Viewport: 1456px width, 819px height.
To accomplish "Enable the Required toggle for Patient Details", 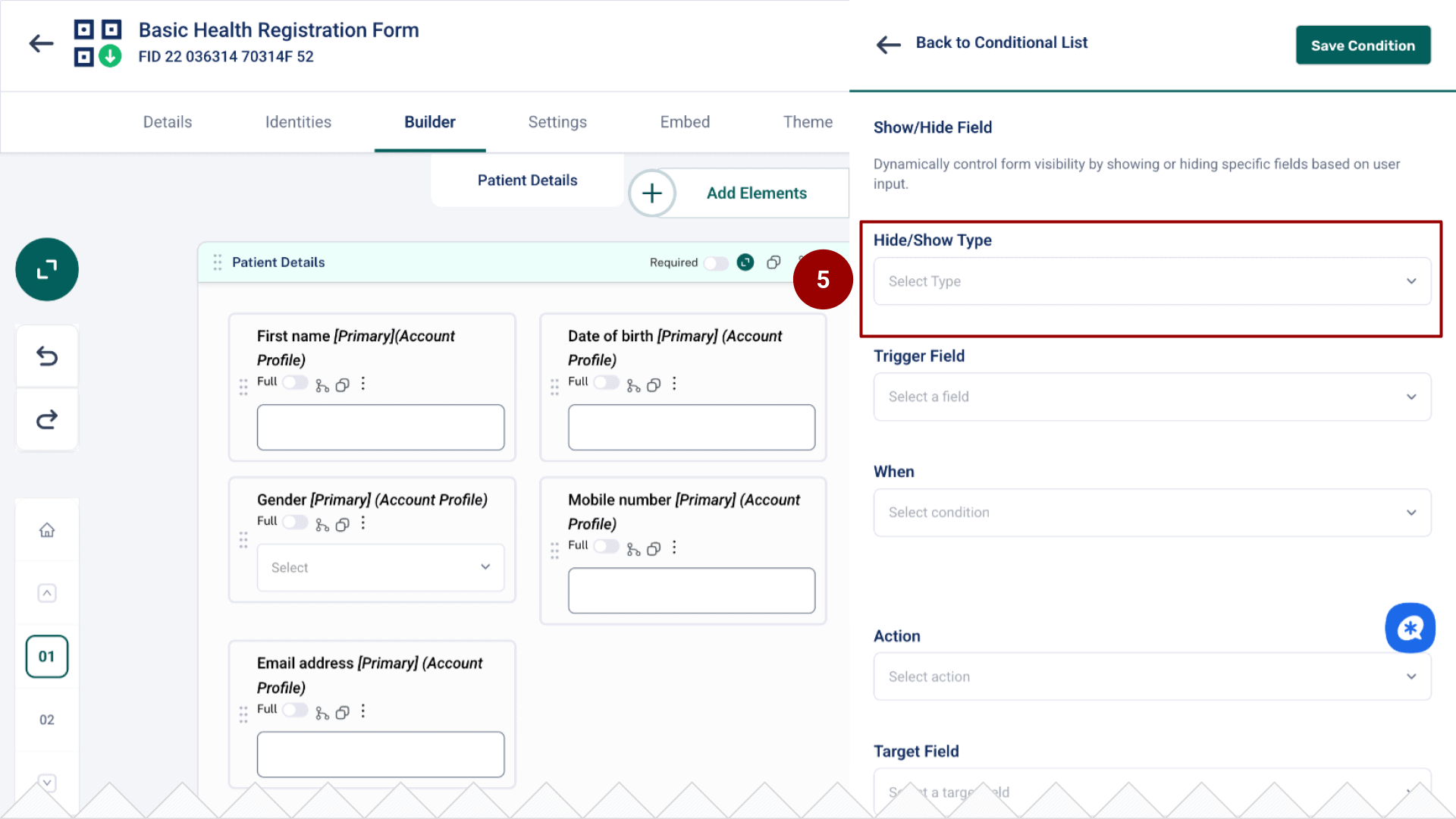I will (715, 262).
